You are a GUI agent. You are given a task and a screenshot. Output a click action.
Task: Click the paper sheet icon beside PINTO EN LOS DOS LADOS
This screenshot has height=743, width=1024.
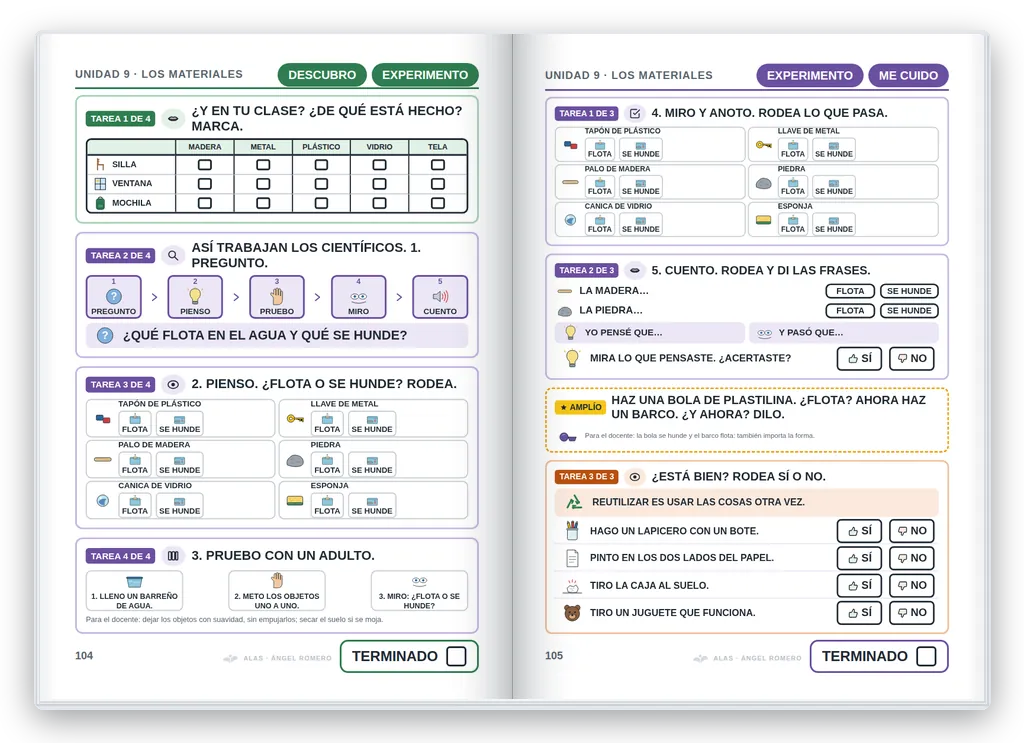coord(572,558)
